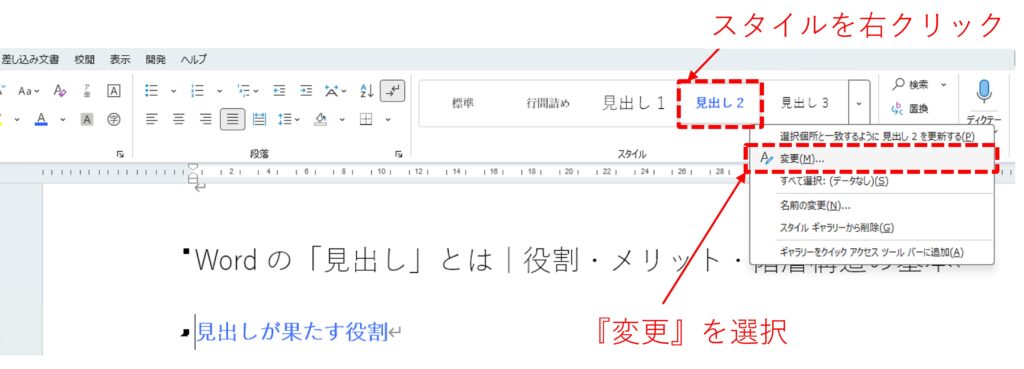Toggle show/hide paragraph marks
This screenshot has width=1024, height=369.
point(393,91)
